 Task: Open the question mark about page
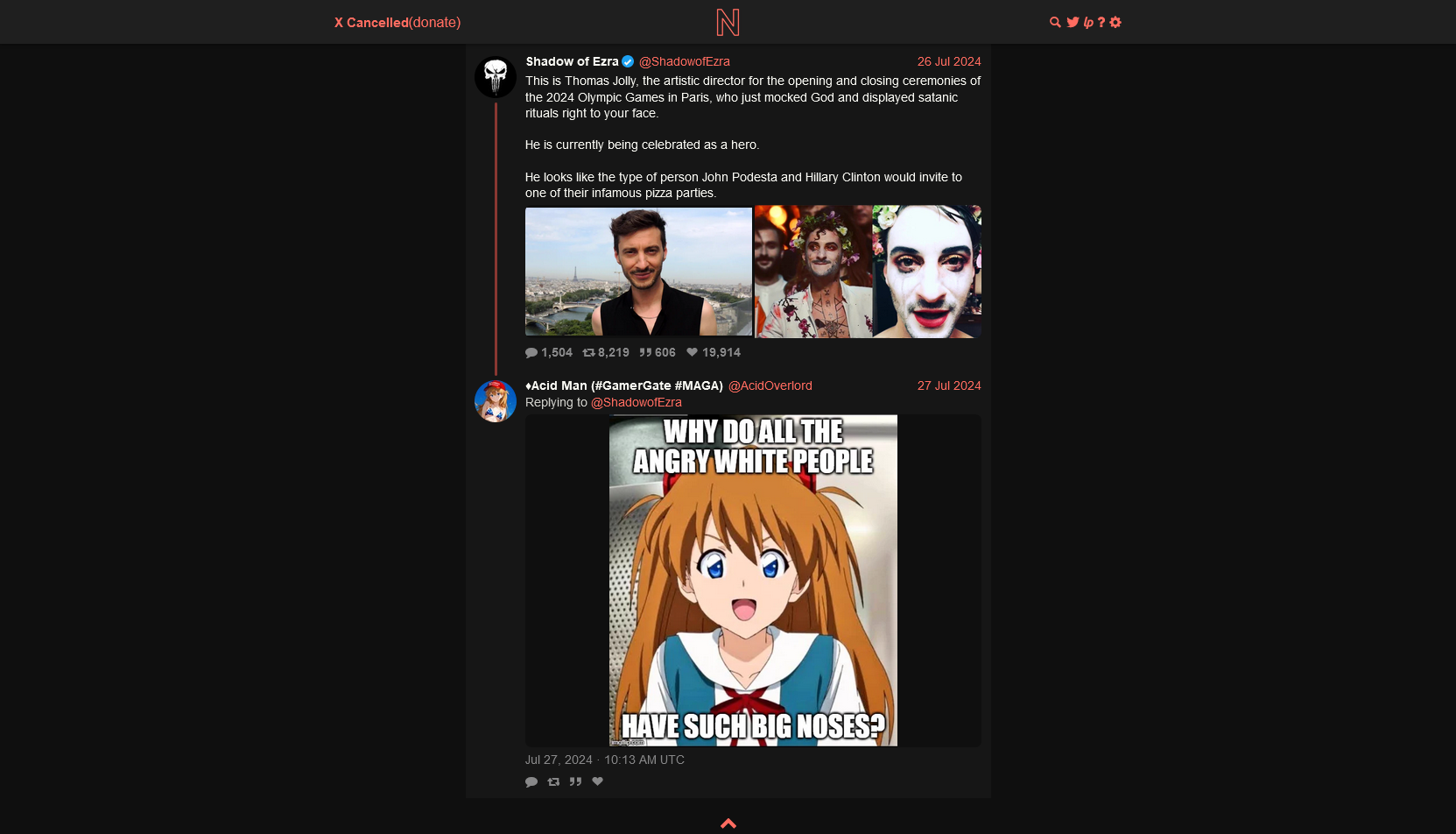click(1101, 23)
